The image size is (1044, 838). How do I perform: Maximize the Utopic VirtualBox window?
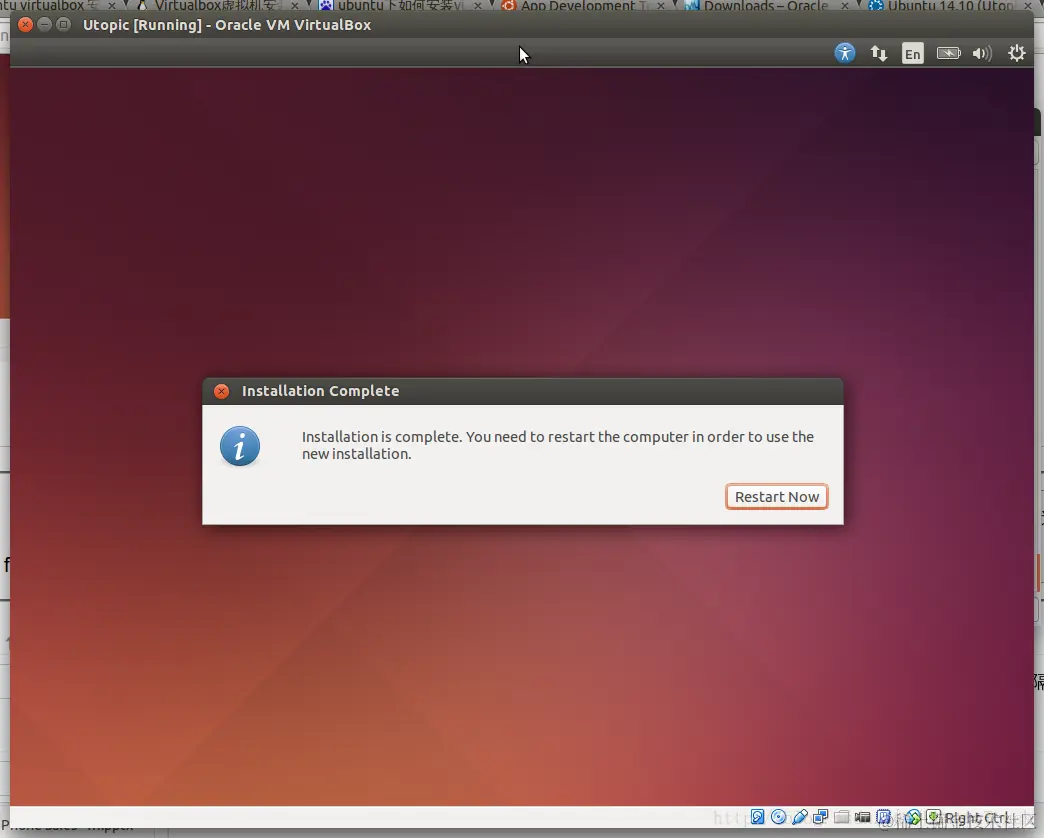tap(63, 25)
